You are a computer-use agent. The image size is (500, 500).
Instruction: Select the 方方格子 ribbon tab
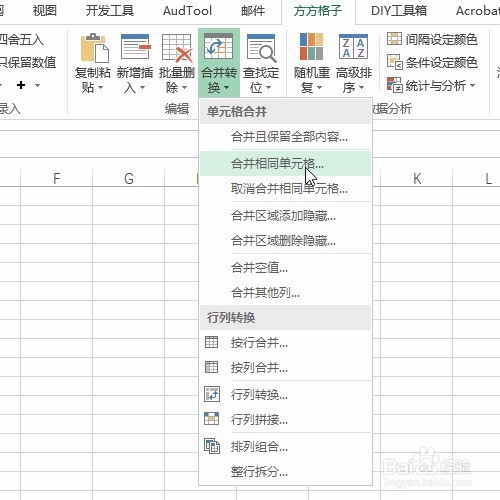(x=318, y=11)
